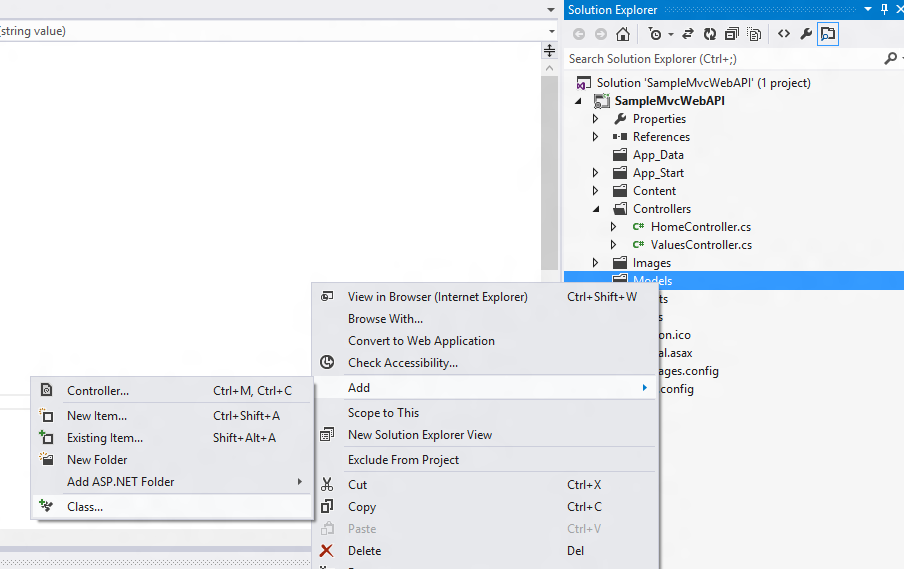Expand HomeController.cs node
The width and height of the screenshot is (904, 569).
[613, 227]
